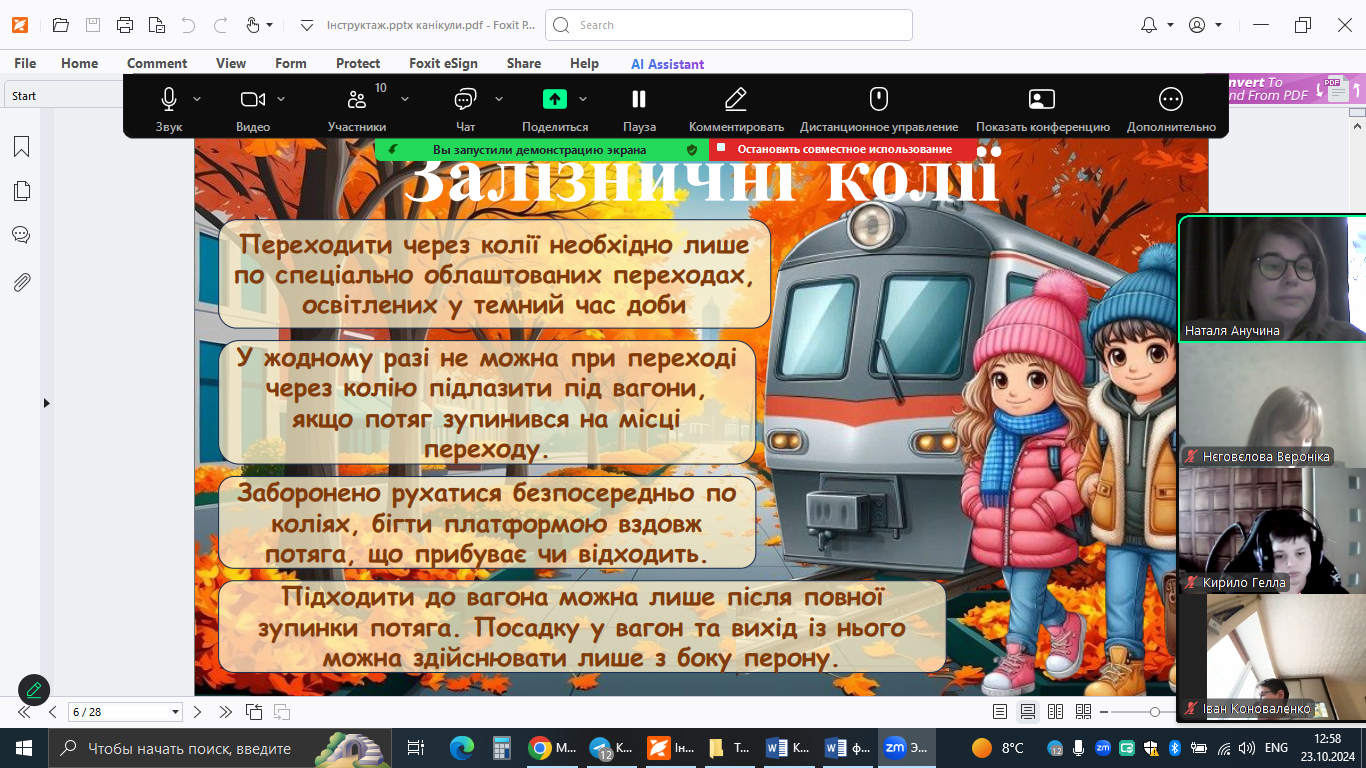Click the green shield security icon
Viewport: 1366px width, 768px height.
692,149
